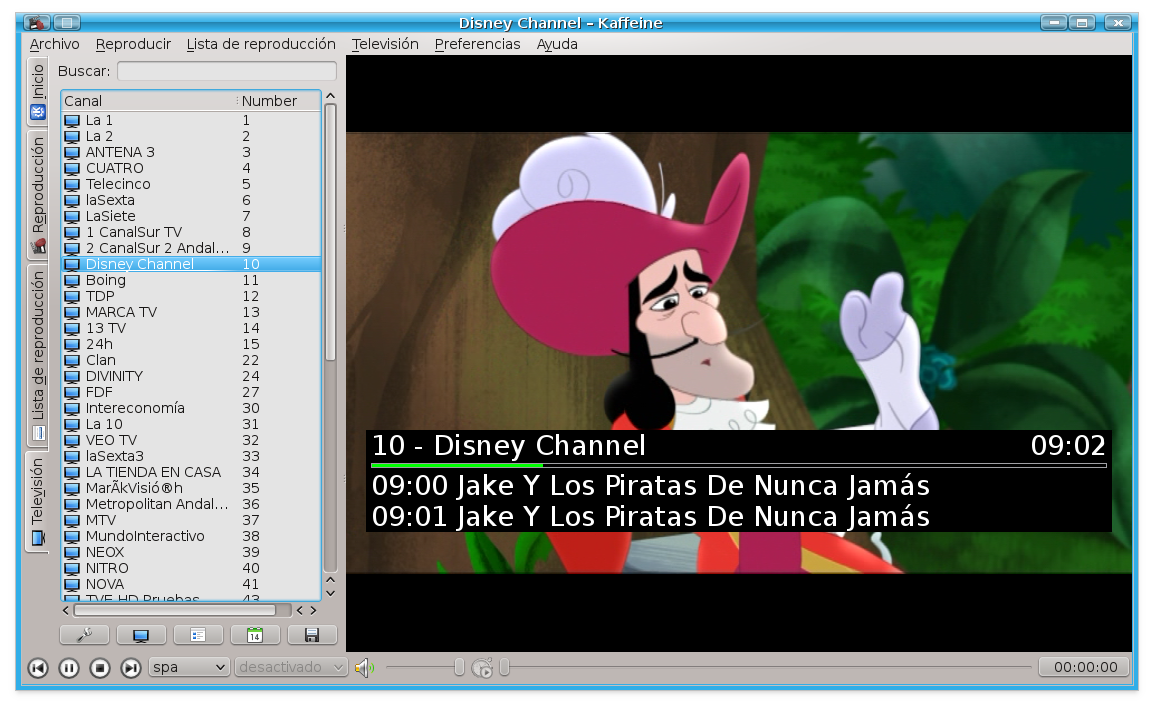This screenshot has height=709, width=1154.
Task: Click the floppy disk record button
Action: click(x=311, y=635)
